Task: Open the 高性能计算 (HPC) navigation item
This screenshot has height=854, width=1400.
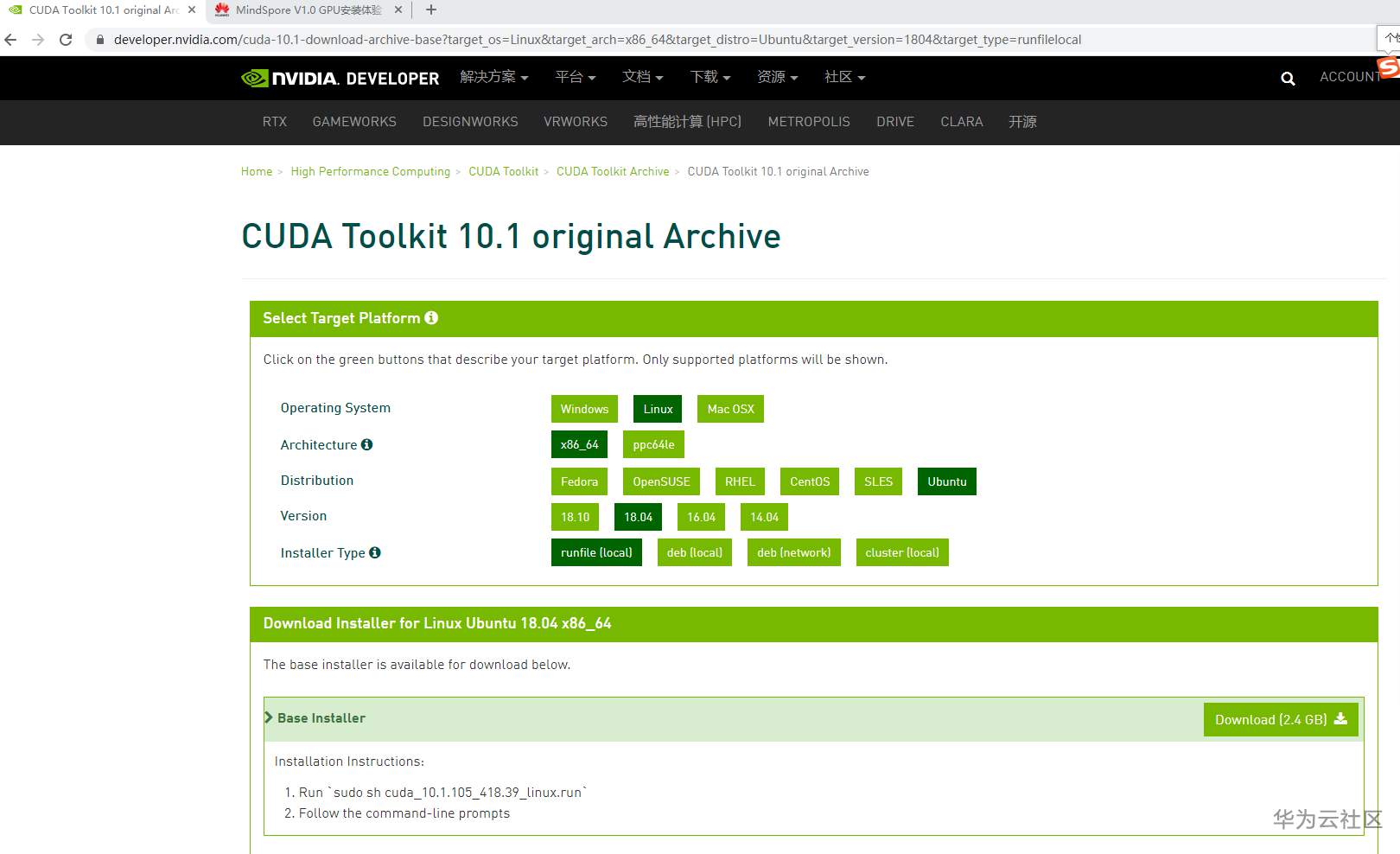Action: click(x=688, y=122)
